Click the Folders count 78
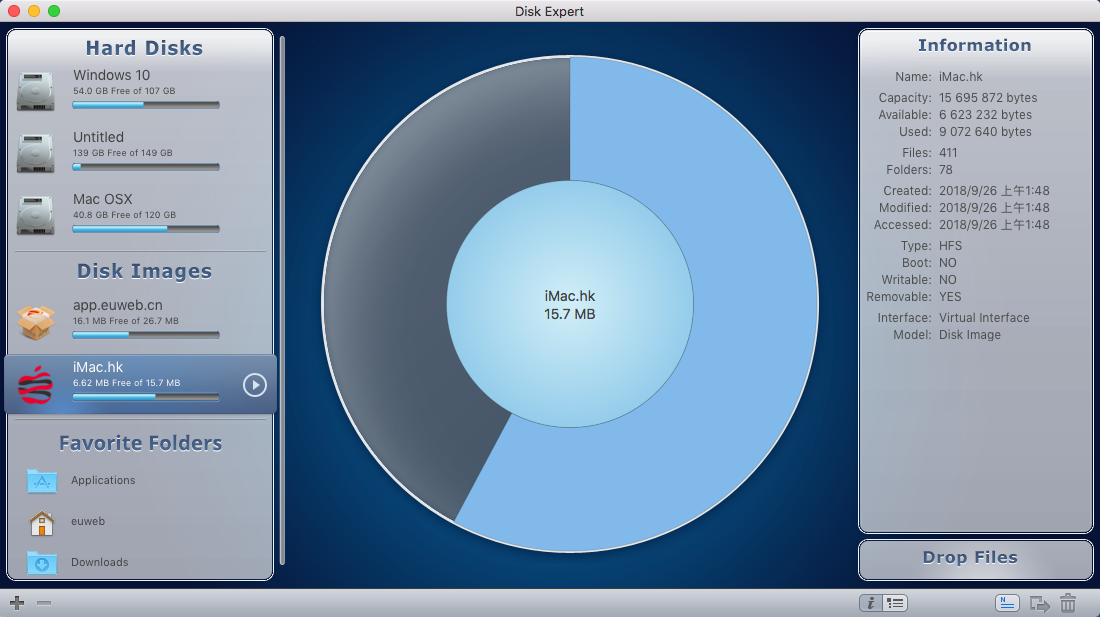1100x617 pixels. pos(946,170)
